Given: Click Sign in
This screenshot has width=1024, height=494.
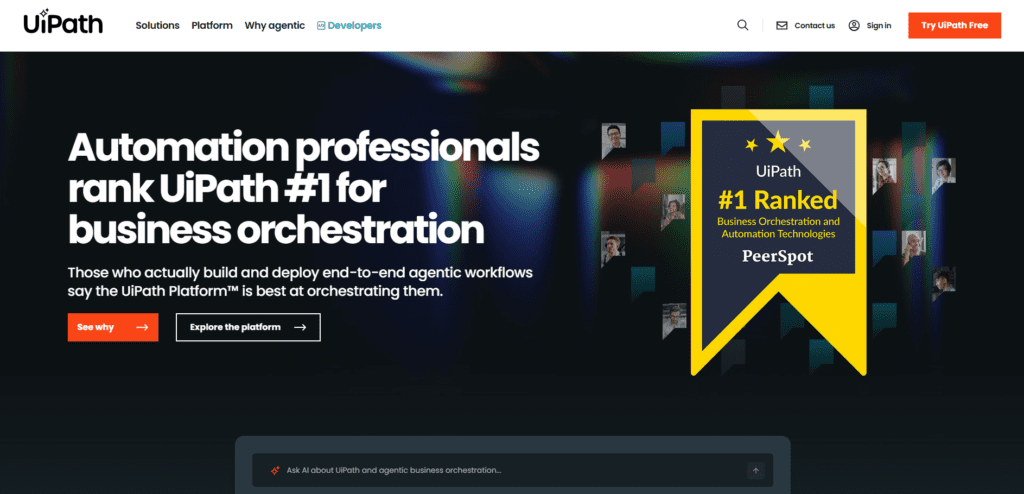Looking at the screenshot, I should 878,25.
